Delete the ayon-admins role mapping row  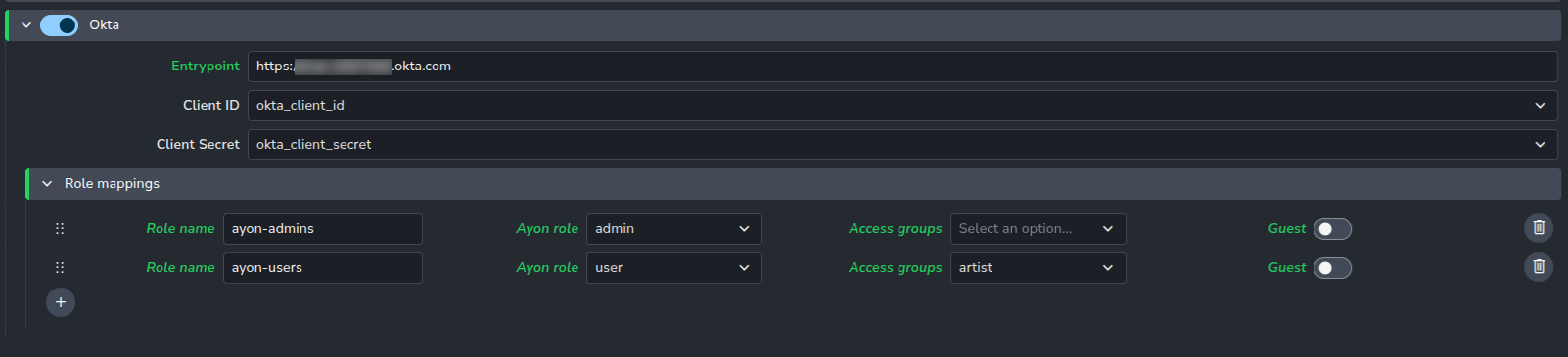click(1539, 228)
